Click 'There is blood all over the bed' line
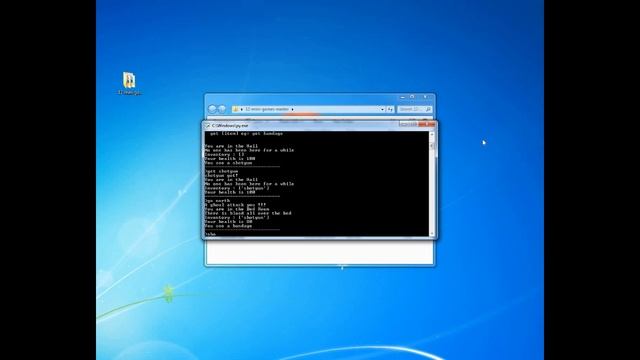 click(248, 213)
